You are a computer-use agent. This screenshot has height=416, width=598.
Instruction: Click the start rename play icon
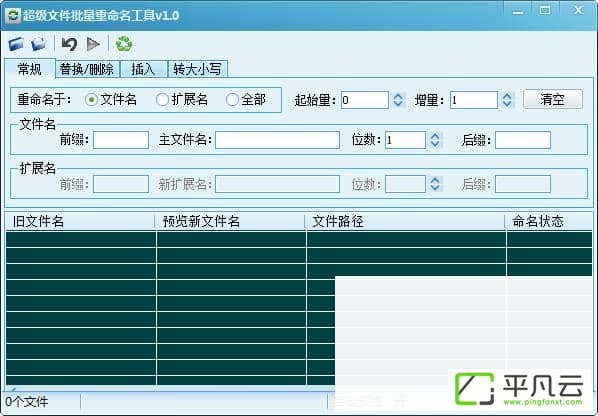click(x=93, y=44)
